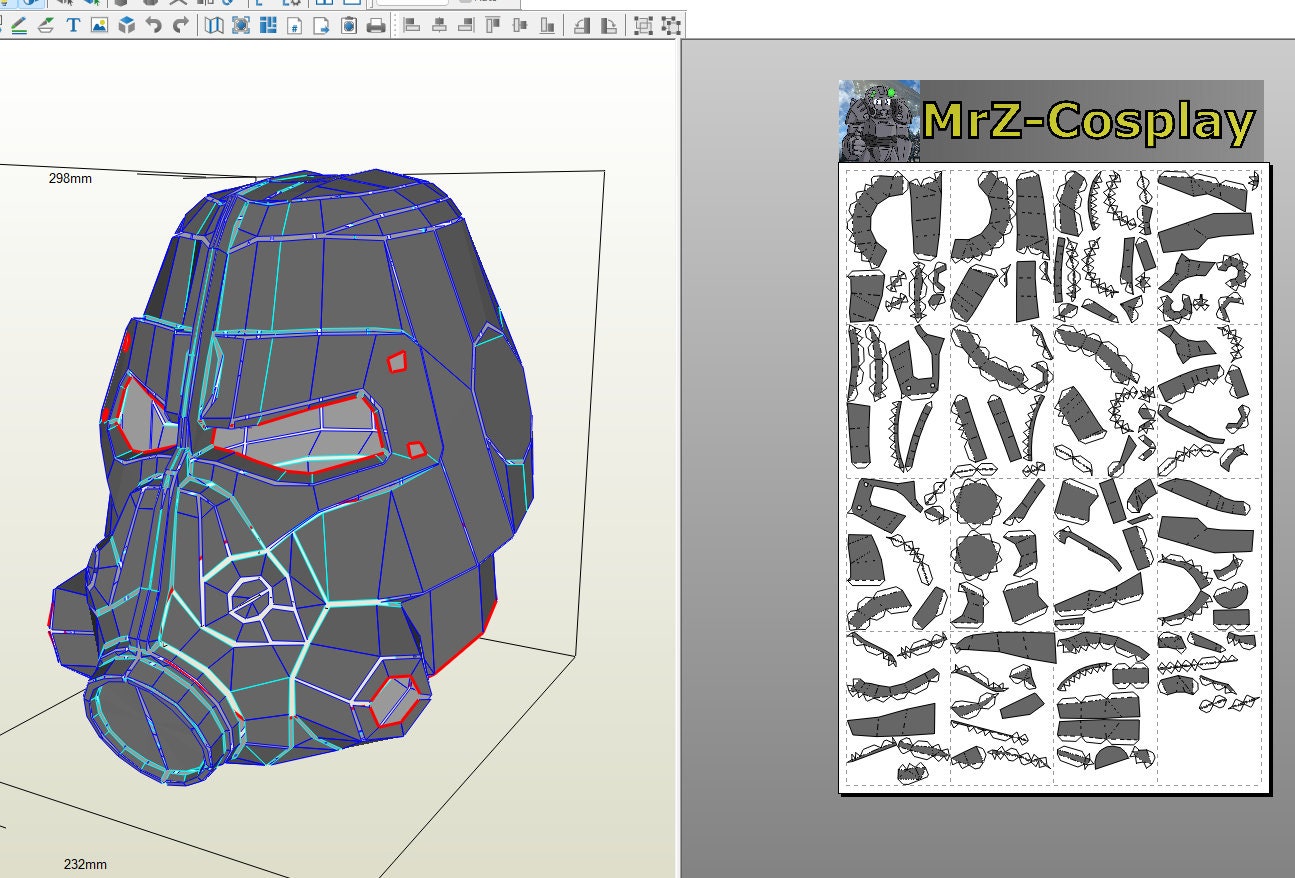Undo the last edit
Screen dimensions: 1295x878
155,27
